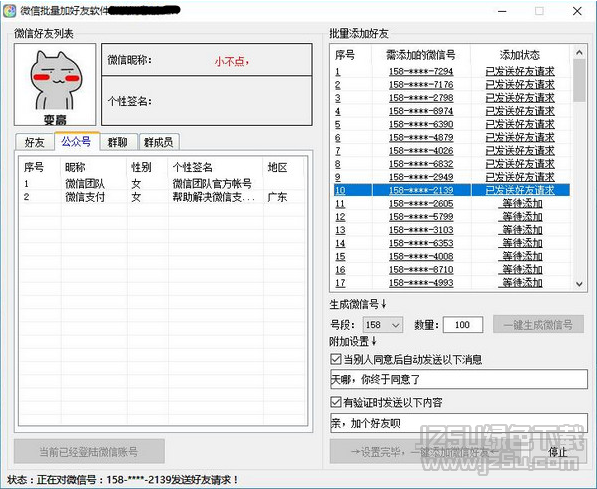Click the 个性签名 column header
Viewport: 597px width, 489px height.
215,167
